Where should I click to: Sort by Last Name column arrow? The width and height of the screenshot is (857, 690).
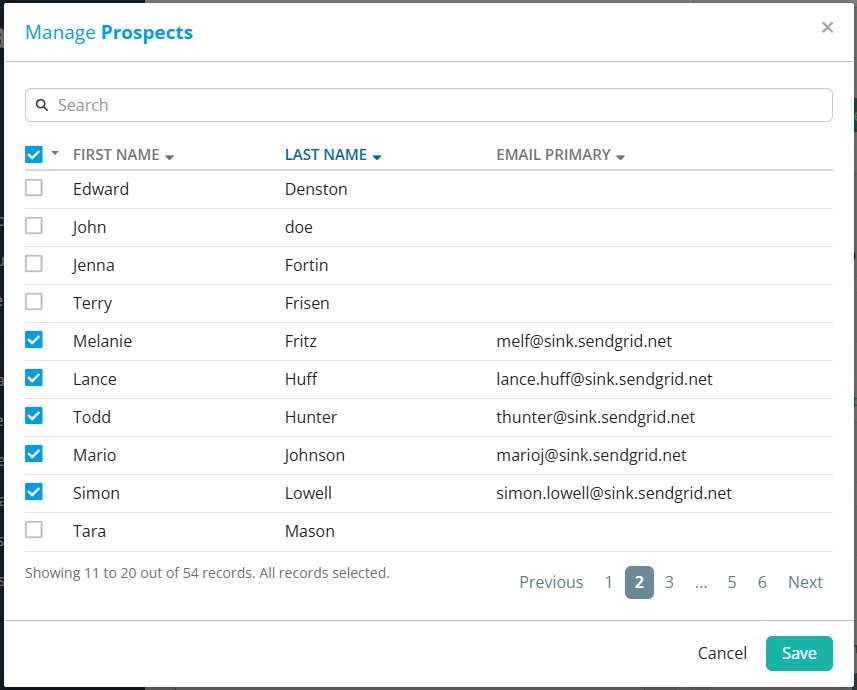(x=377, y=157)
